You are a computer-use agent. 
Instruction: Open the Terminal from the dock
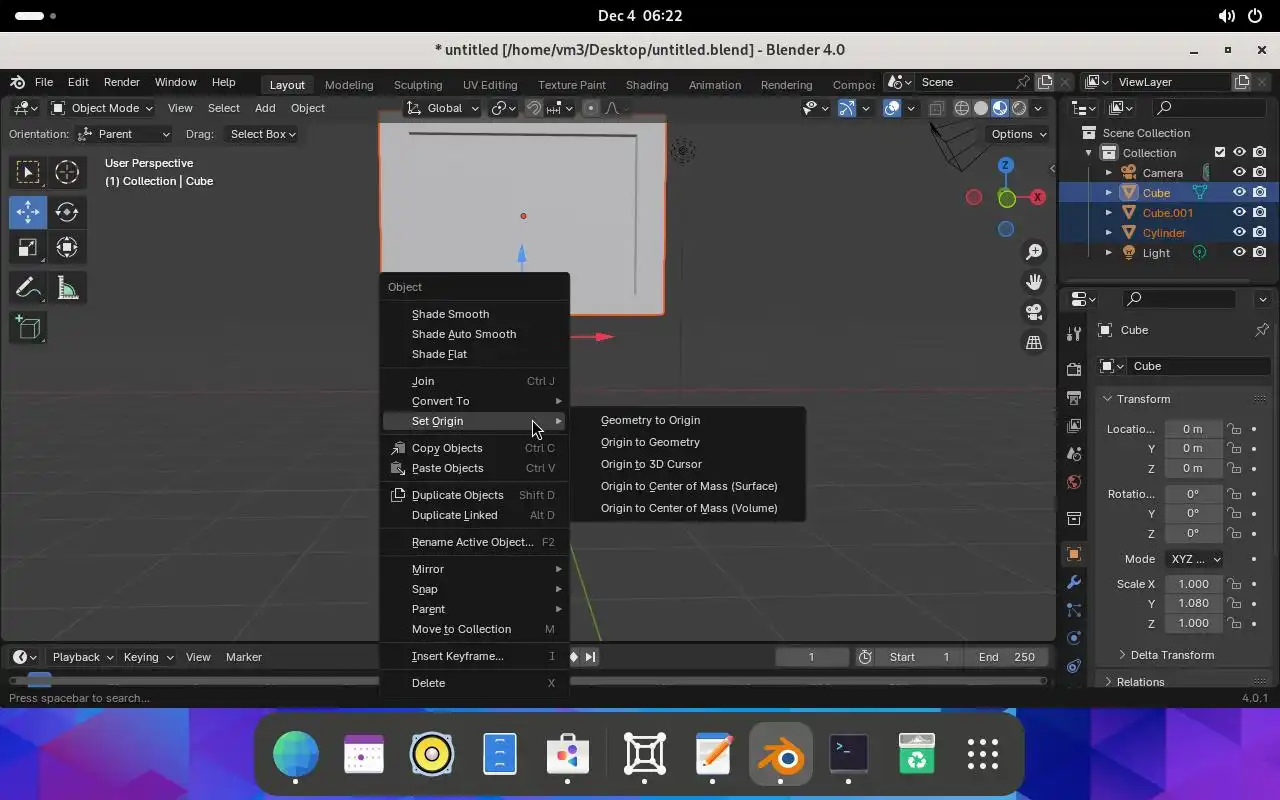(849, 753)
